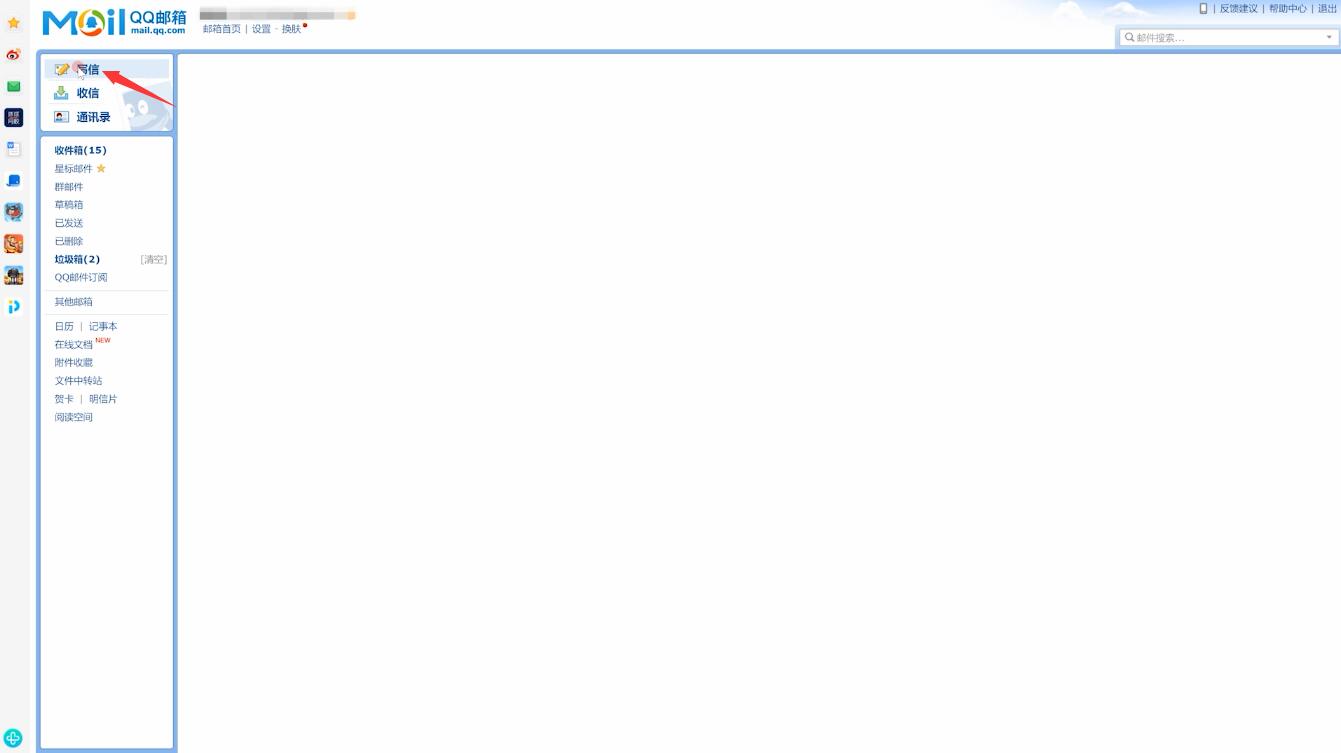Viewport: 1341px width, 753px height.
Task: Click [清空] to empty spam
Action: click(x=153, y=259)
